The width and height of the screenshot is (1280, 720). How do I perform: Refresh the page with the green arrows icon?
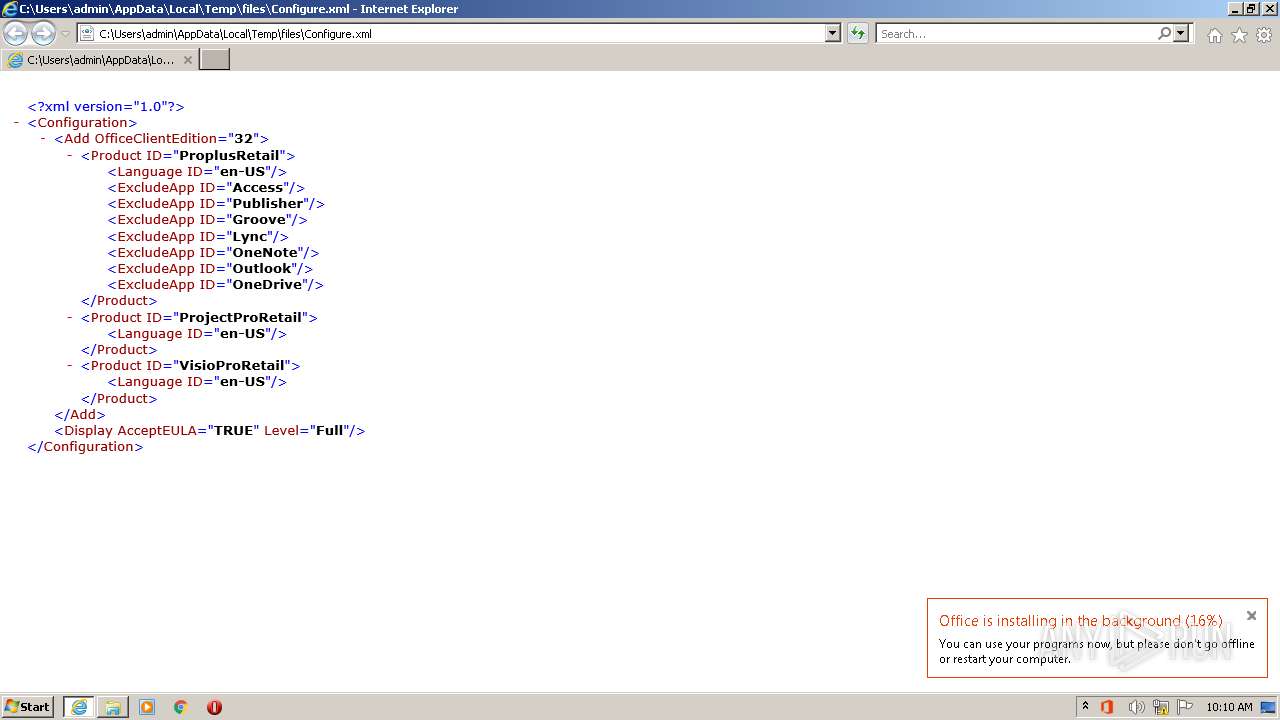[858, 33]
